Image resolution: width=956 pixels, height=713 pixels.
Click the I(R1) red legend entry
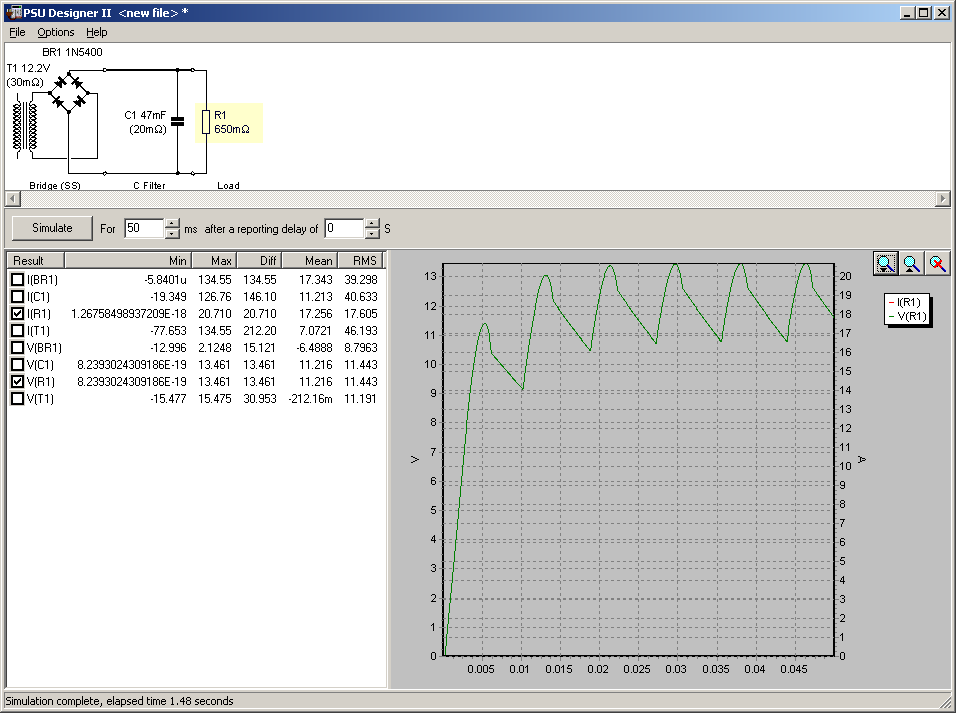click(x=906, y=302)
